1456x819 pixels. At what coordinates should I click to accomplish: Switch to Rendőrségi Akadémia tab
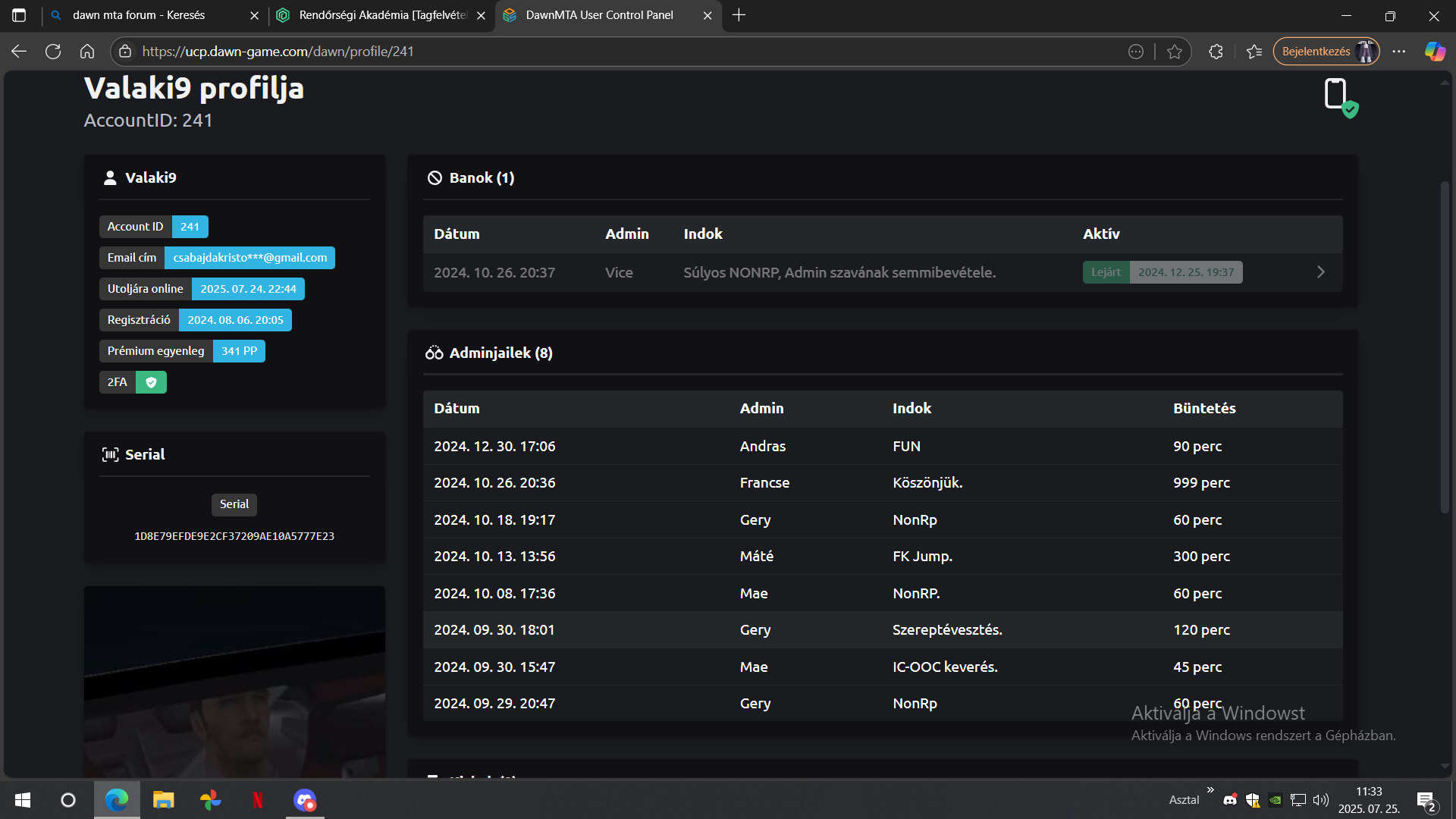point(383,15)
